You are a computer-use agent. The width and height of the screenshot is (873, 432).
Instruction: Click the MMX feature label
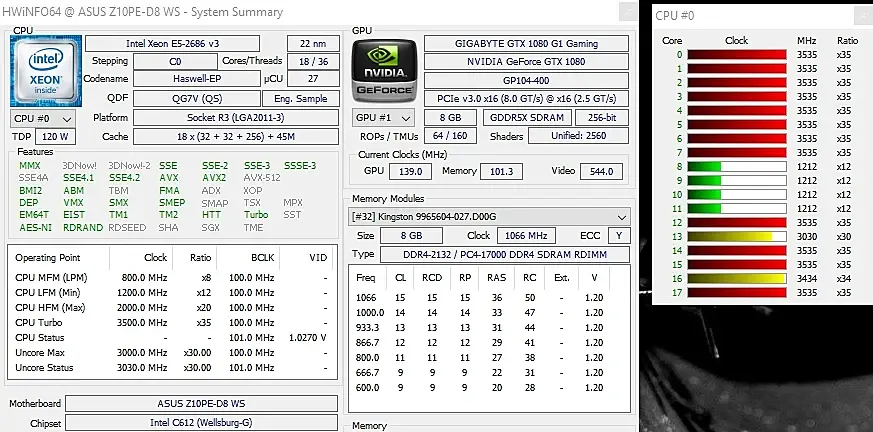click(30, 165)
